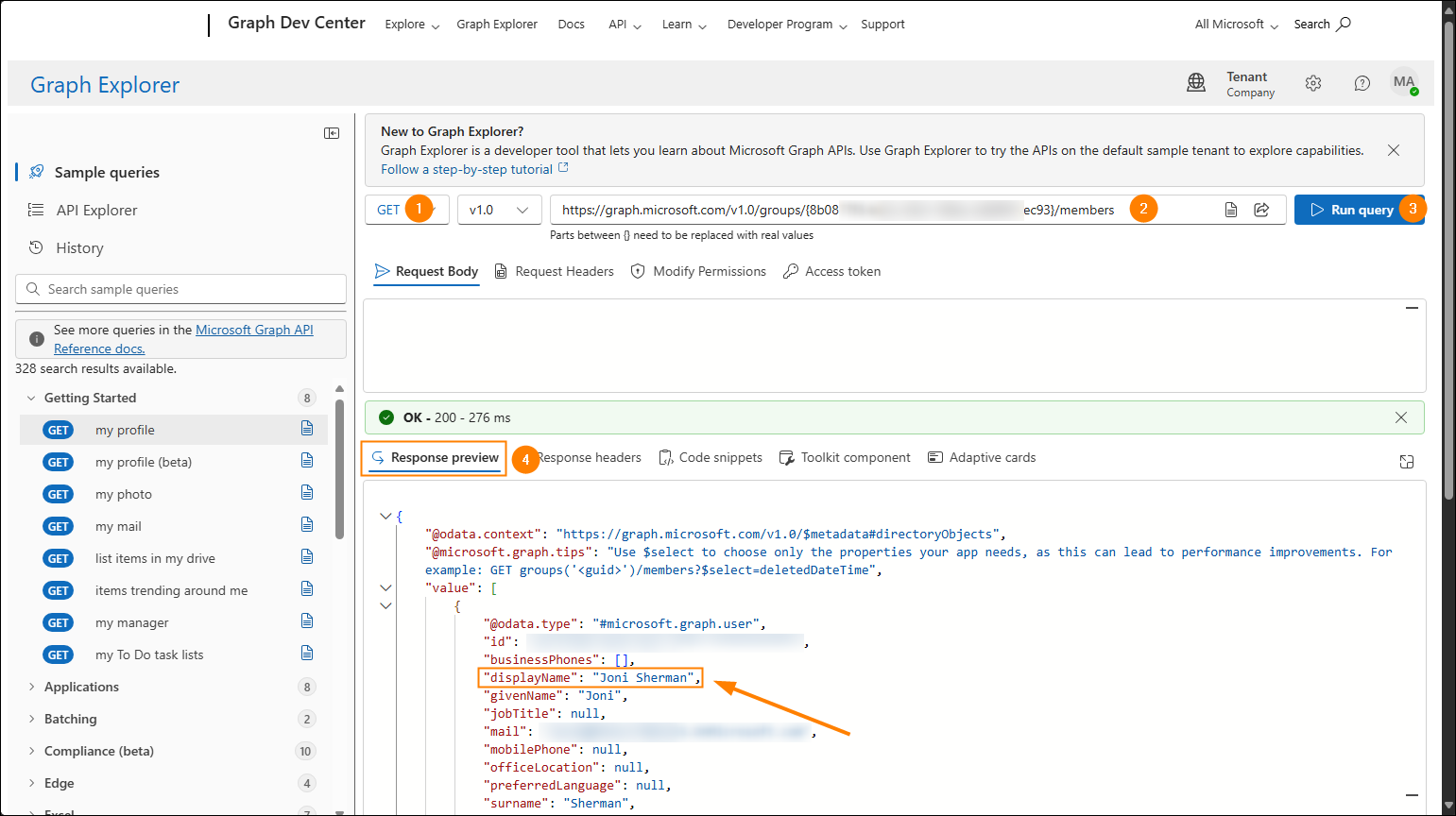Click the share query icon

(1261, 210)
